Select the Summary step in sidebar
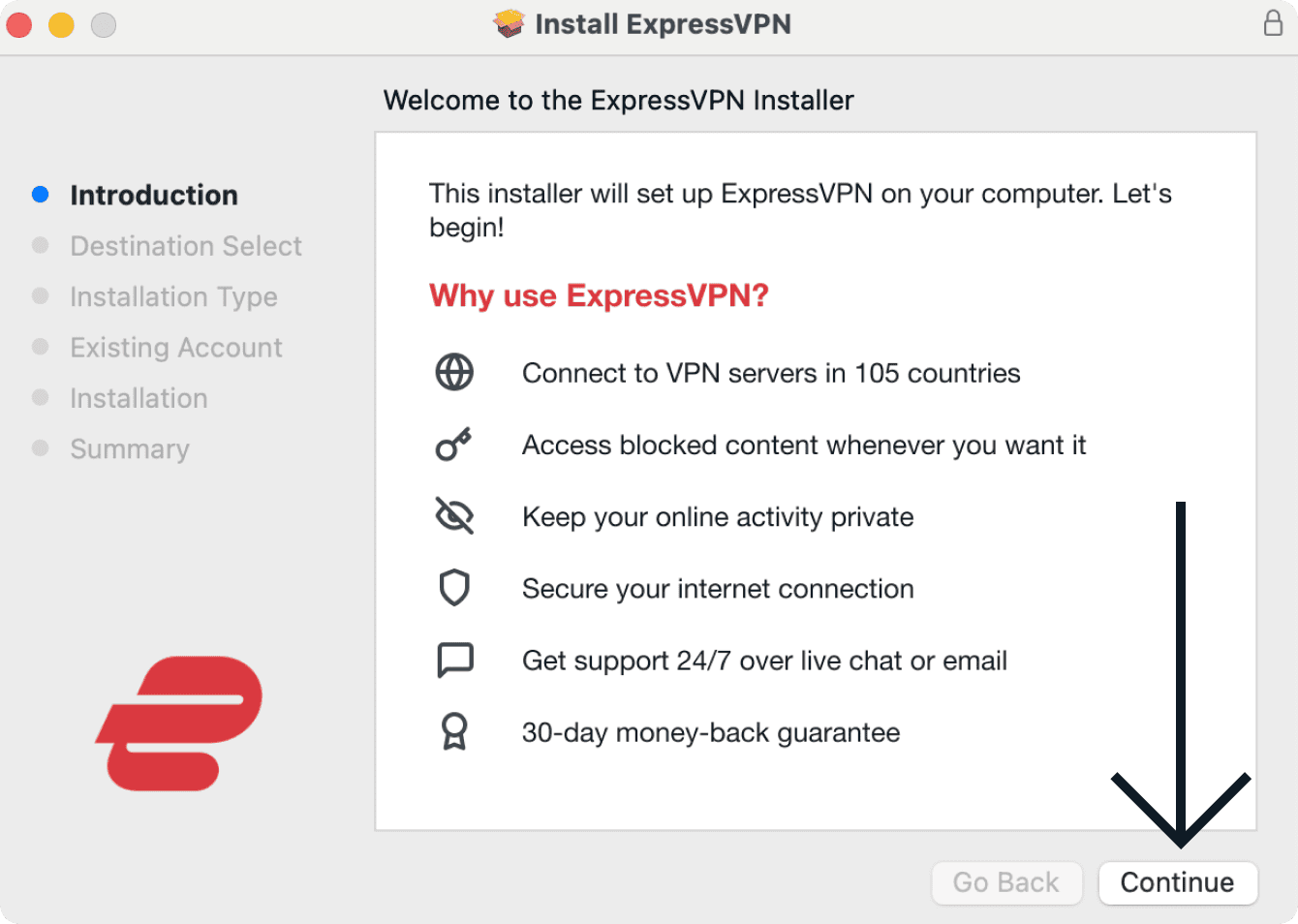 (x=130, y=449)
